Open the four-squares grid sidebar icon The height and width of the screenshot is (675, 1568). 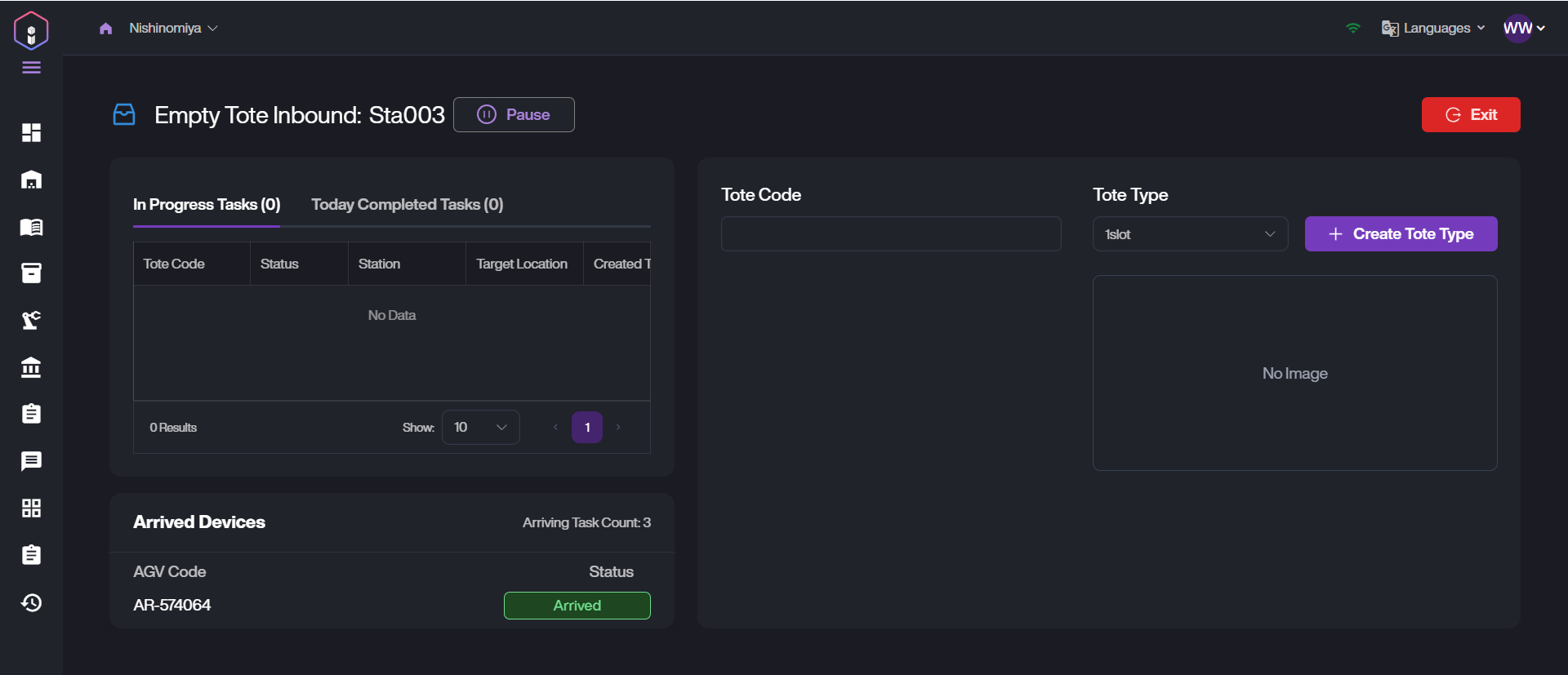pyautogui.click(x=31, y=508)
